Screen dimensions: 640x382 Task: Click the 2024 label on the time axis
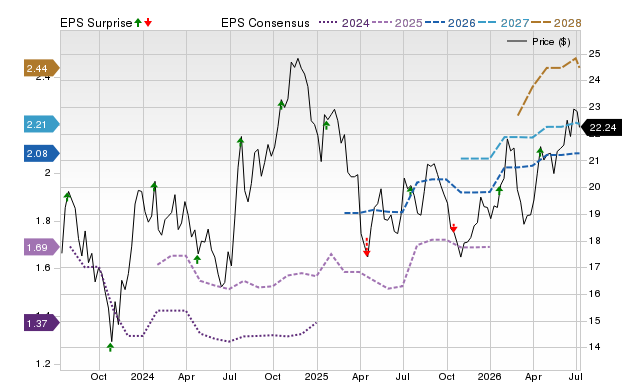pos(142,376)
